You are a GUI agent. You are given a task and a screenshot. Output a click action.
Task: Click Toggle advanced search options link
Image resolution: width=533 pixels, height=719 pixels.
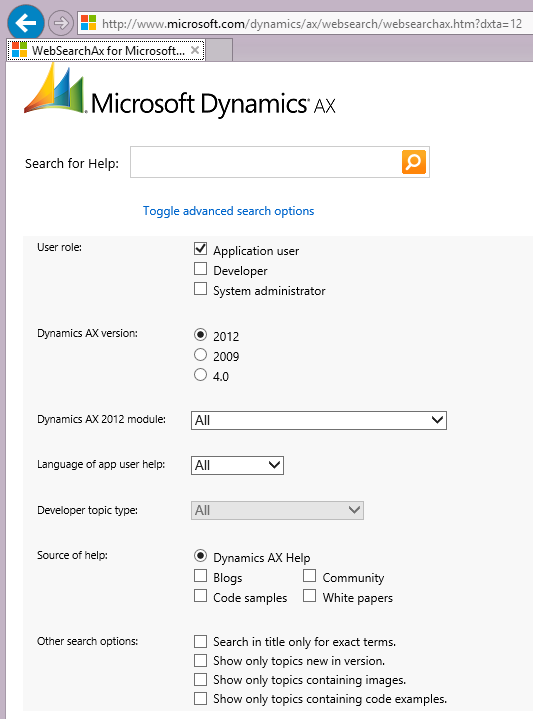(x=228, y=211)
